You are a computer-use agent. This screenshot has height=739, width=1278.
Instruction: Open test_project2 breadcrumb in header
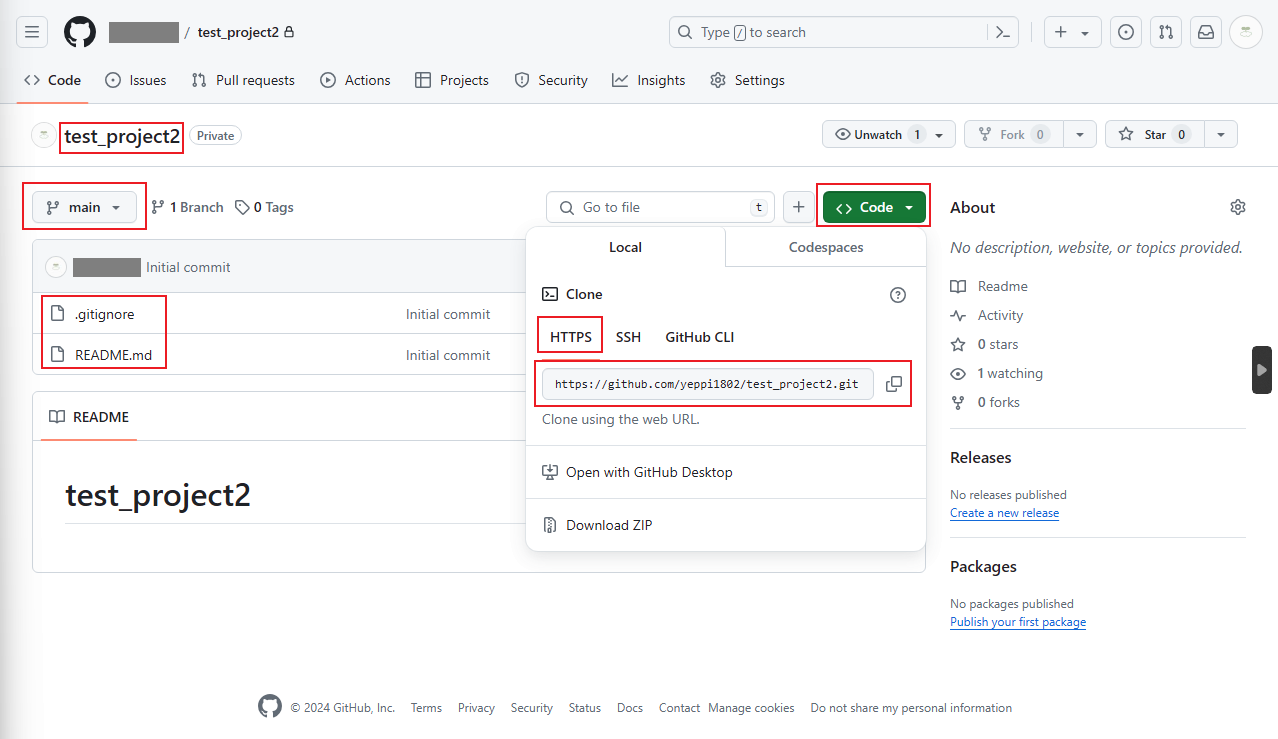(x=238, y=32)
